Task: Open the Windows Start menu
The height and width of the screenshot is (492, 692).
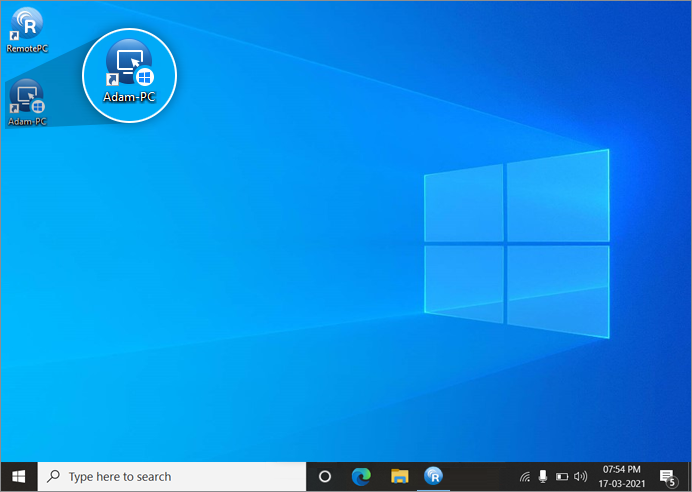Action: (18, 476)
